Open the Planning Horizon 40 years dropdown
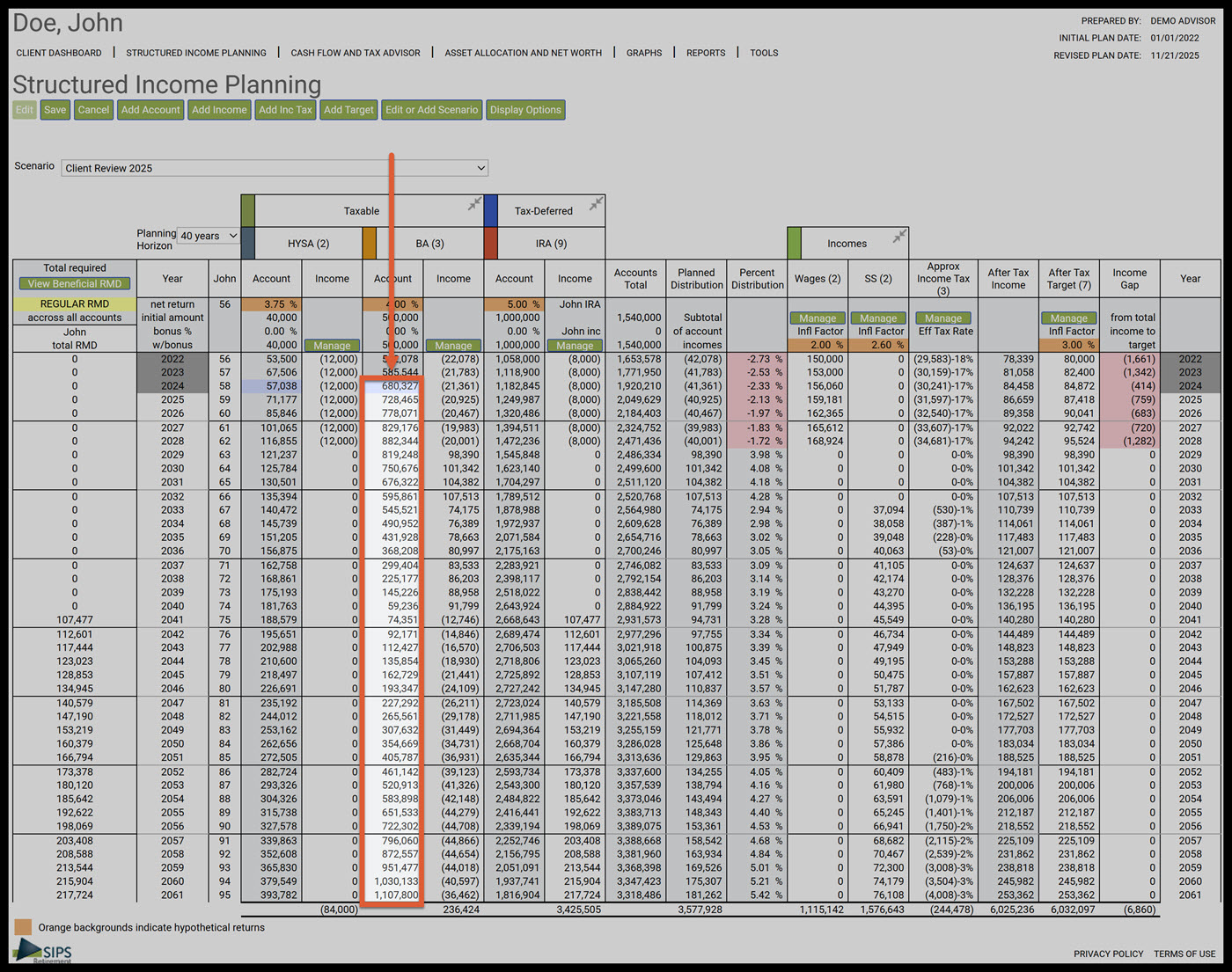 point(209,236)
